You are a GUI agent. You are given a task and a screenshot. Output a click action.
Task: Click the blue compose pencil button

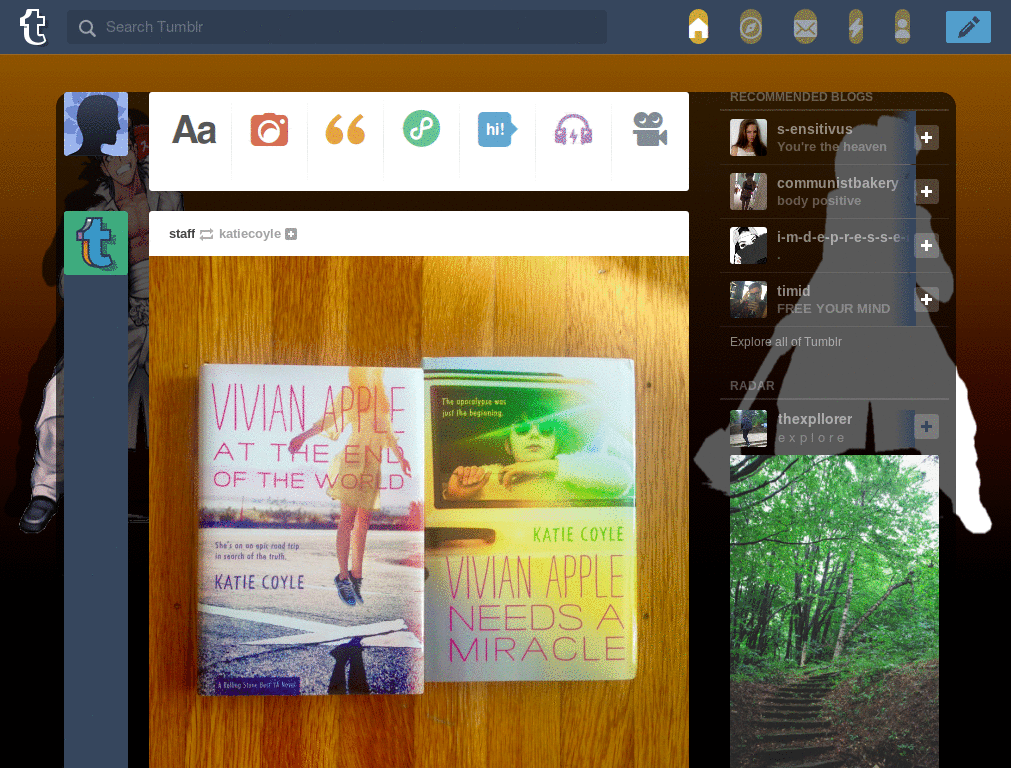click(x=968, y=27)
